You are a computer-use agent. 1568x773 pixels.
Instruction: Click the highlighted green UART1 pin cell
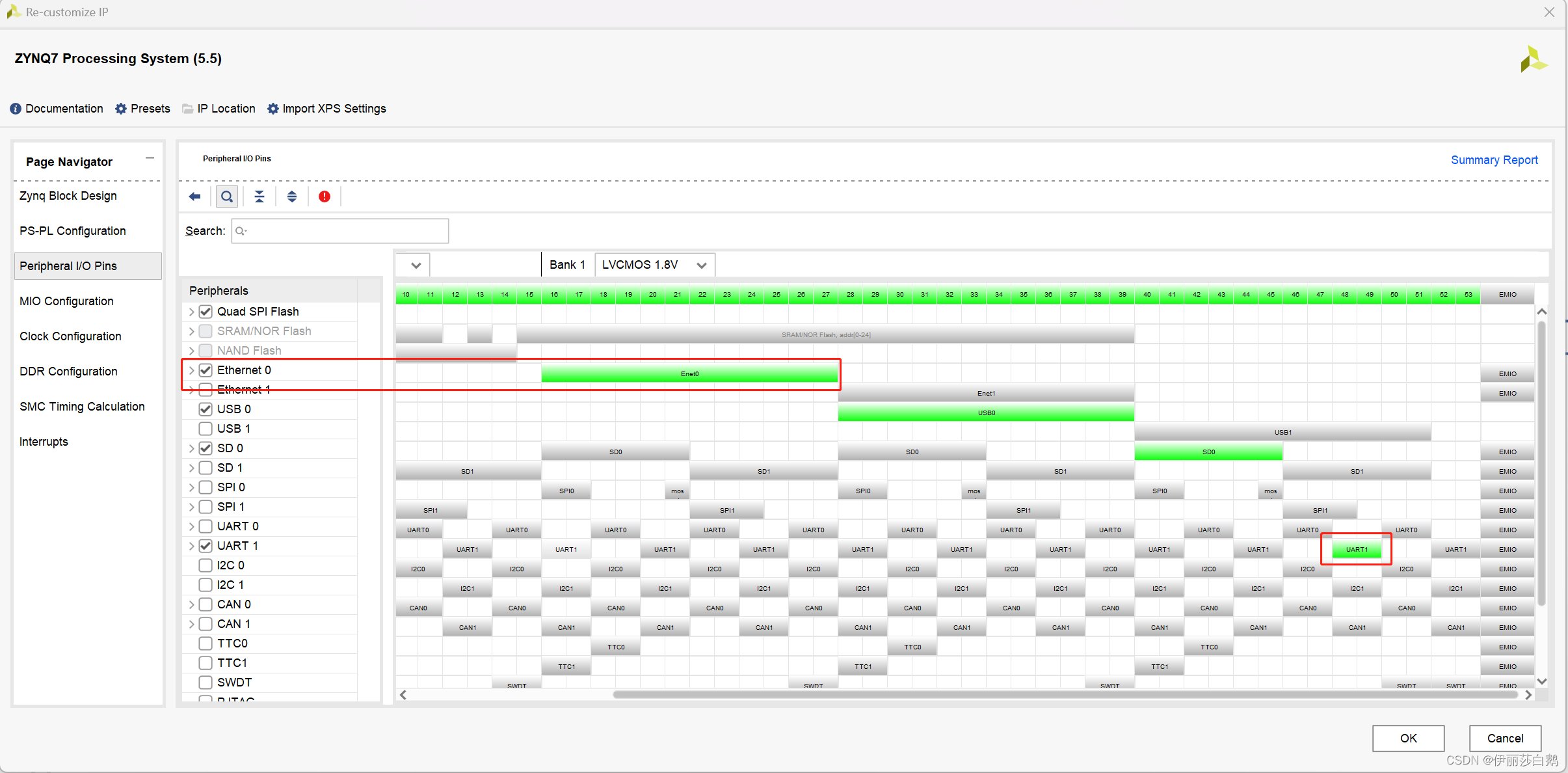point(1357,549)
